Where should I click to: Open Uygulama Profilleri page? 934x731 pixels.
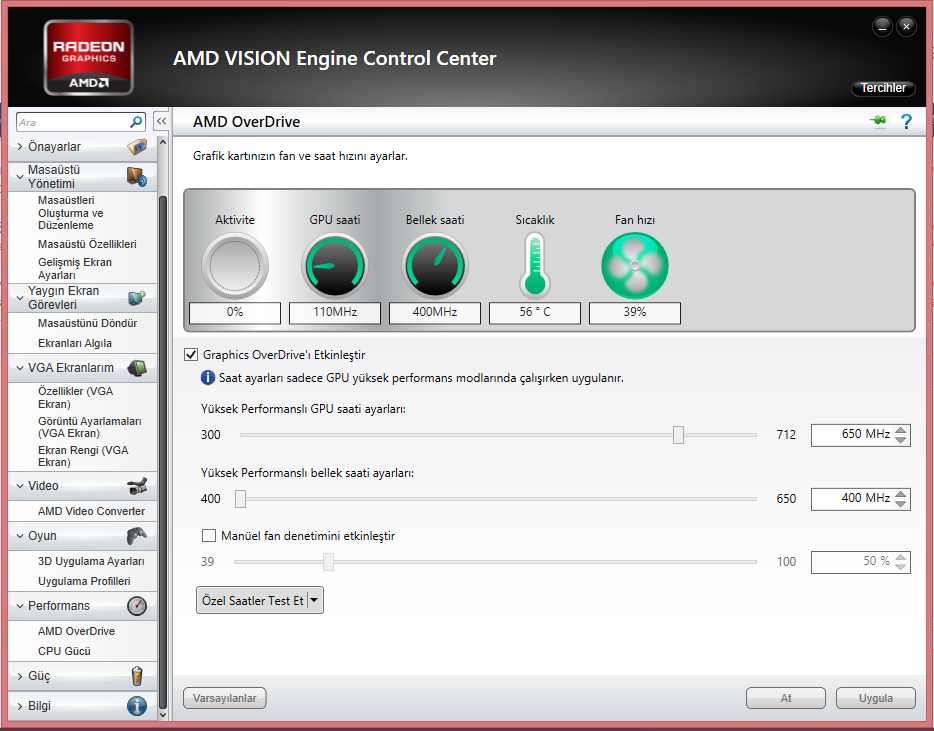tap(84, 581)
